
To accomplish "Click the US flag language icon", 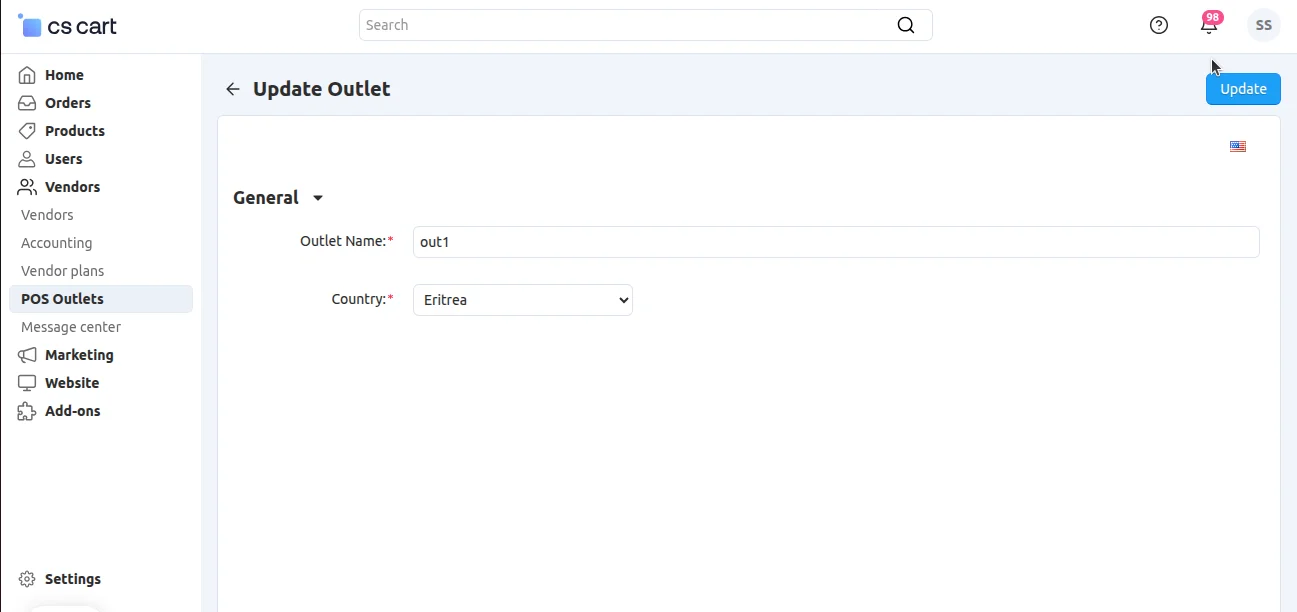I will [x=1238, y=147].
